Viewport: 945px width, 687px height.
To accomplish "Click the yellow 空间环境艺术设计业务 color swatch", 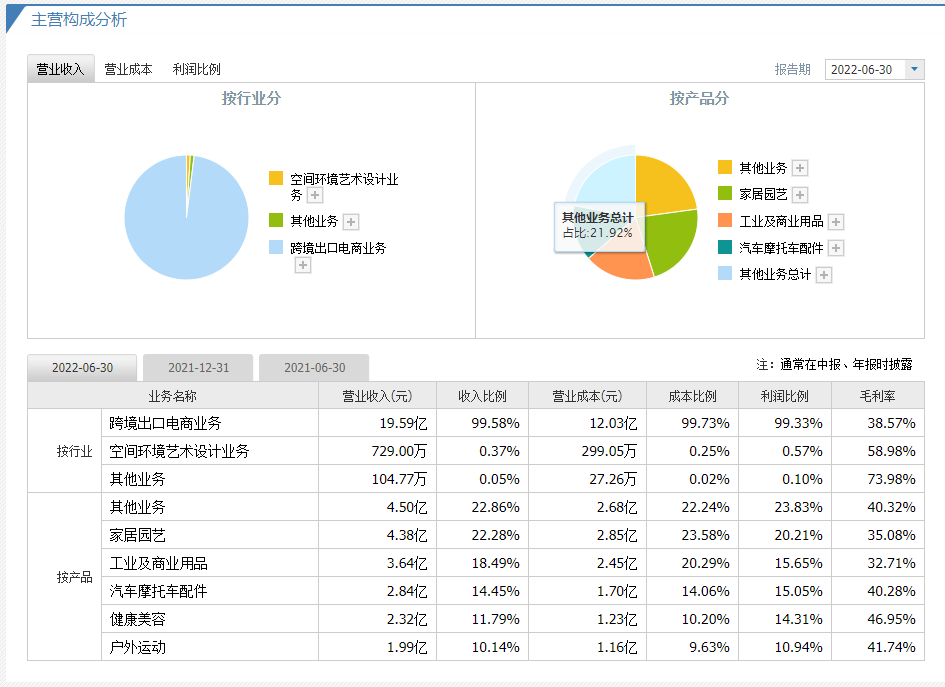I will tap(276, 178).
